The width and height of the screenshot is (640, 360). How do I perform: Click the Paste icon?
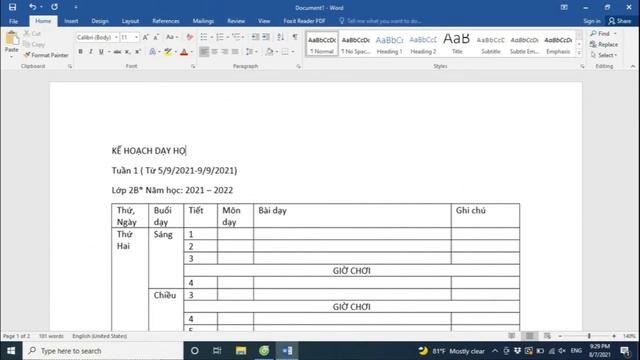(12, 38)
